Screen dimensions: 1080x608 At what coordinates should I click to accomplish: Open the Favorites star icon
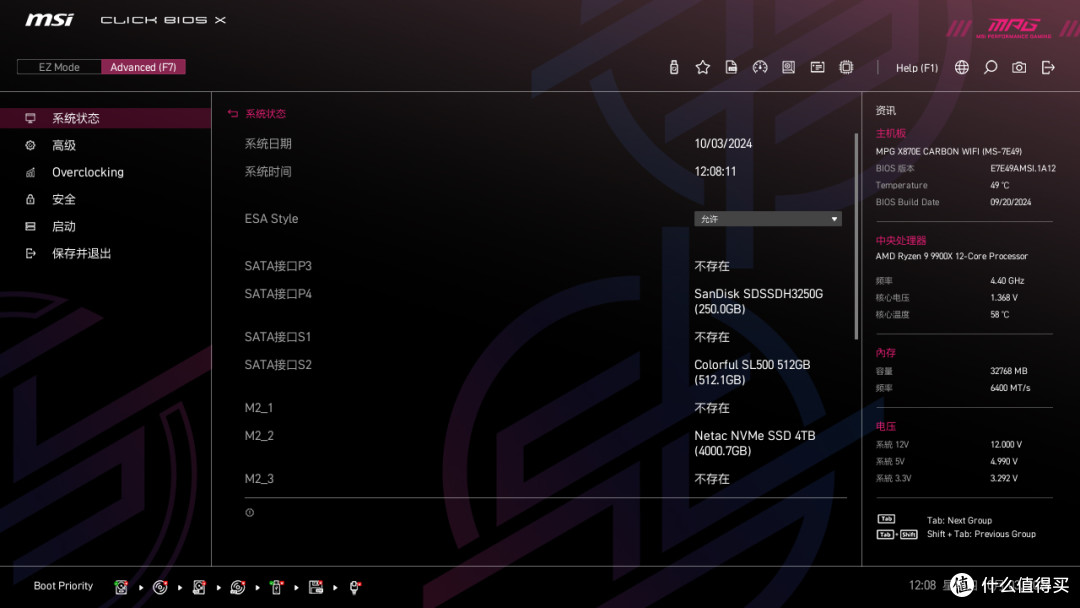coord(703,67)
